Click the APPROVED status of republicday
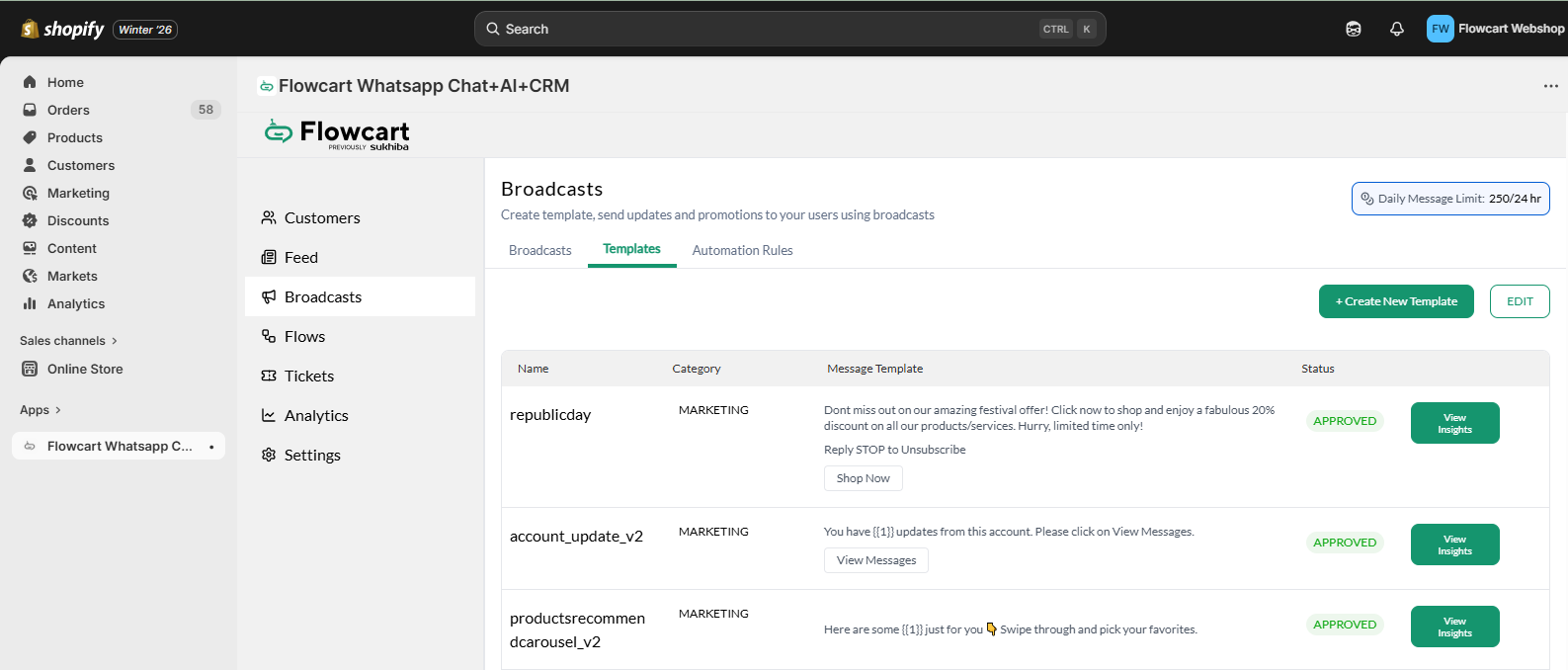Viewport: 1568px width, 670px height. click(1345, 421)
